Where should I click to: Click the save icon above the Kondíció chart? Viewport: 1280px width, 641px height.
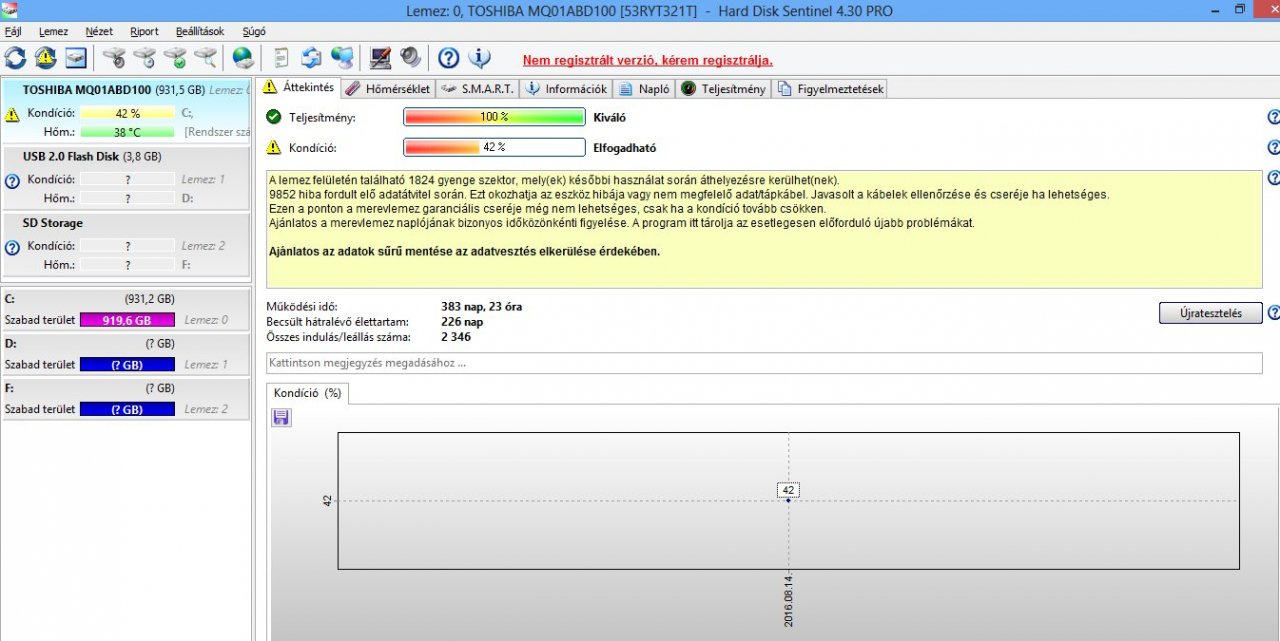pos(281,417)
